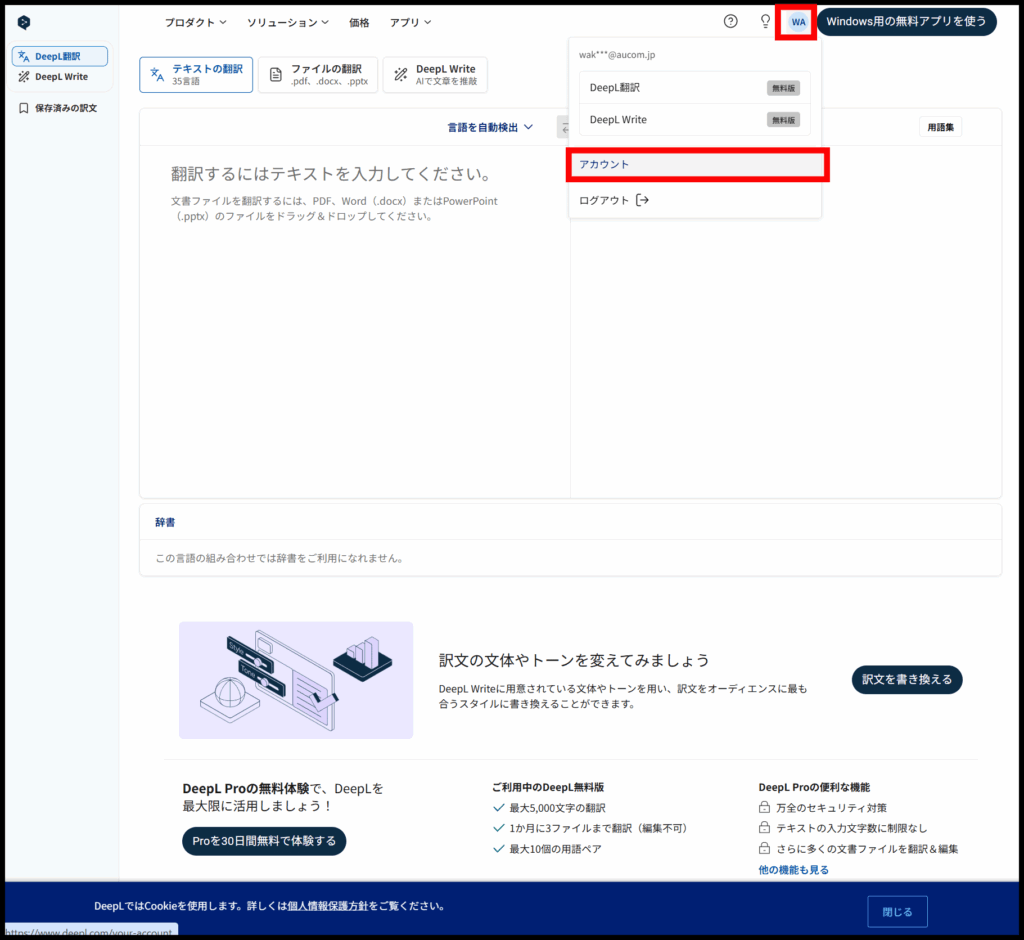This screenshot has width=1024, height=940.
Task: Click the Windows用の無料アプリを使う button
Action: (x=906, y=22)
